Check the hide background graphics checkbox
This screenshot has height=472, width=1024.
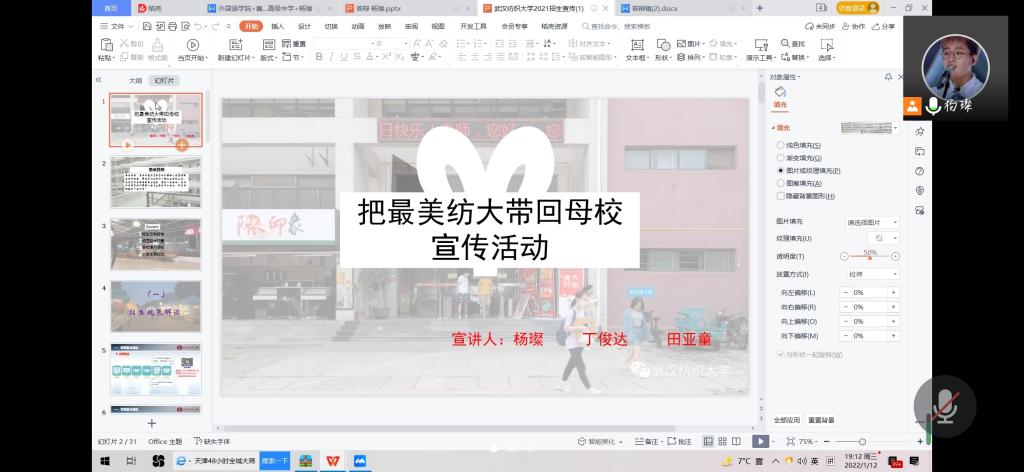tap(781, 196)
